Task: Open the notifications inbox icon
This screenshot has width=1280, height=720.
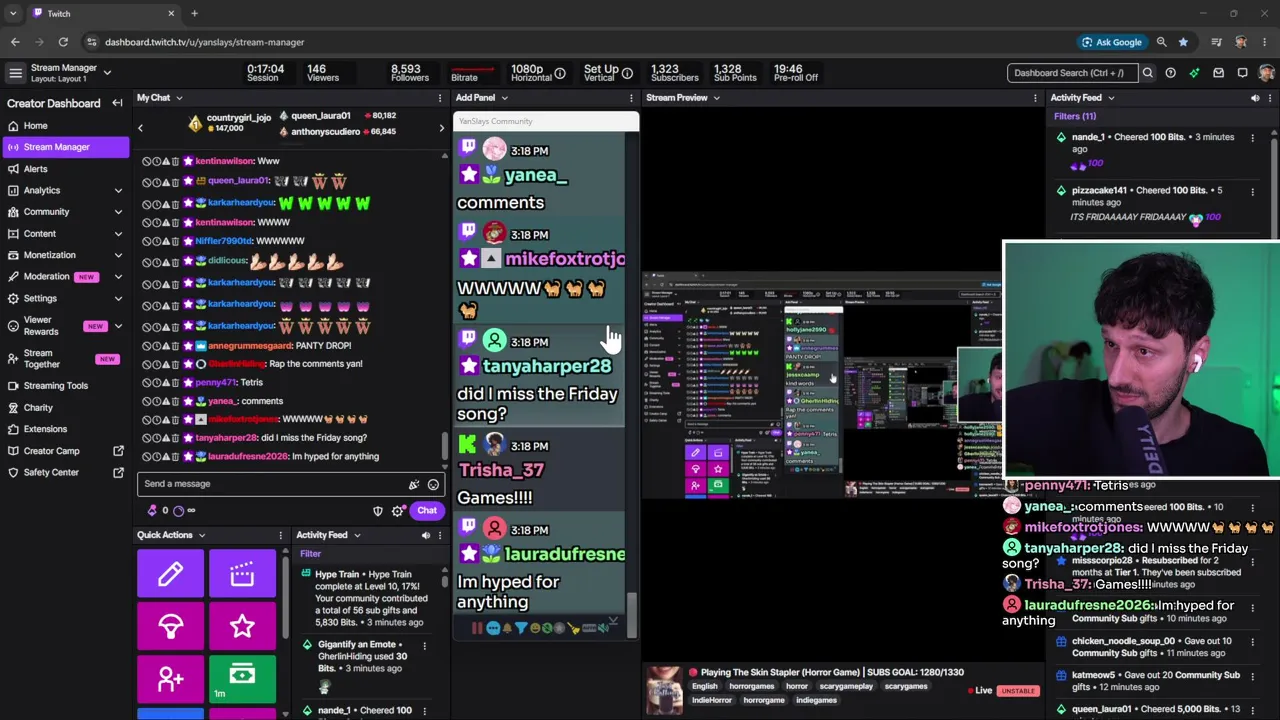Action: click(x=1218, y=73)
